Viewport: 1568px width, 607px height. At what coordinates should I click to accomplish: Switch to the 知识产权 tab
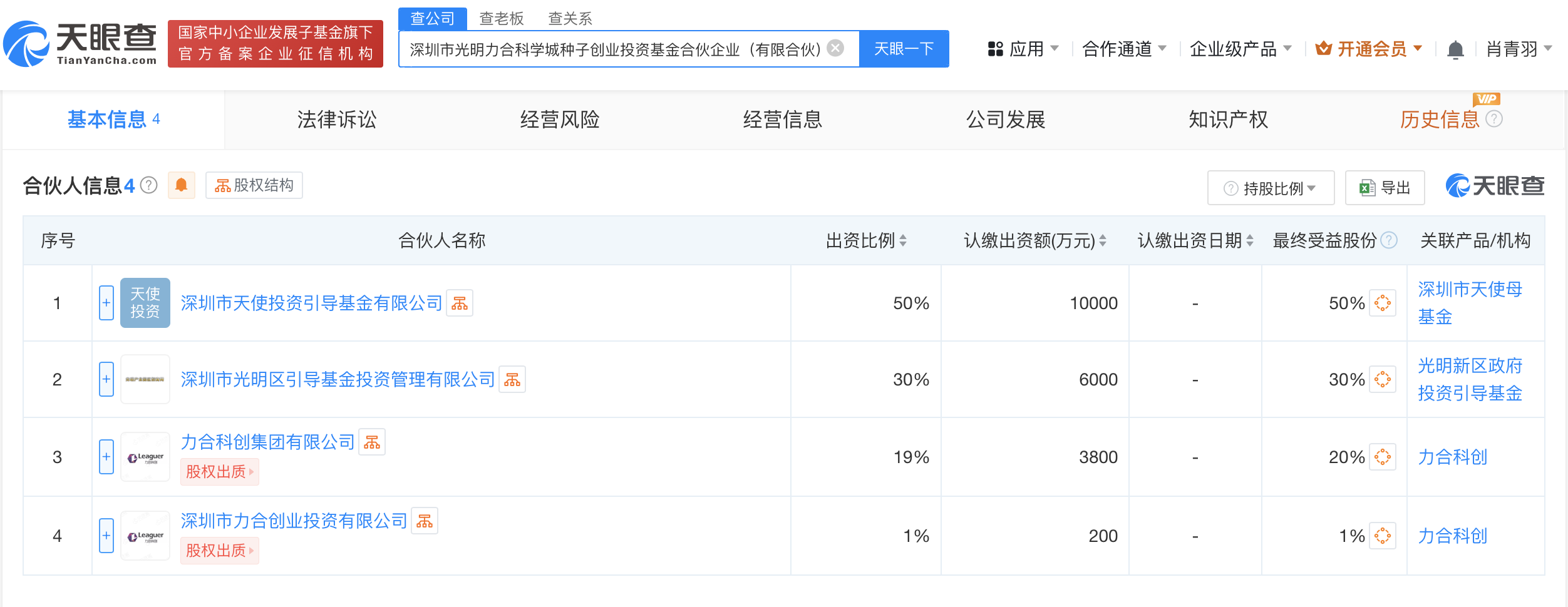(1228, 120)
